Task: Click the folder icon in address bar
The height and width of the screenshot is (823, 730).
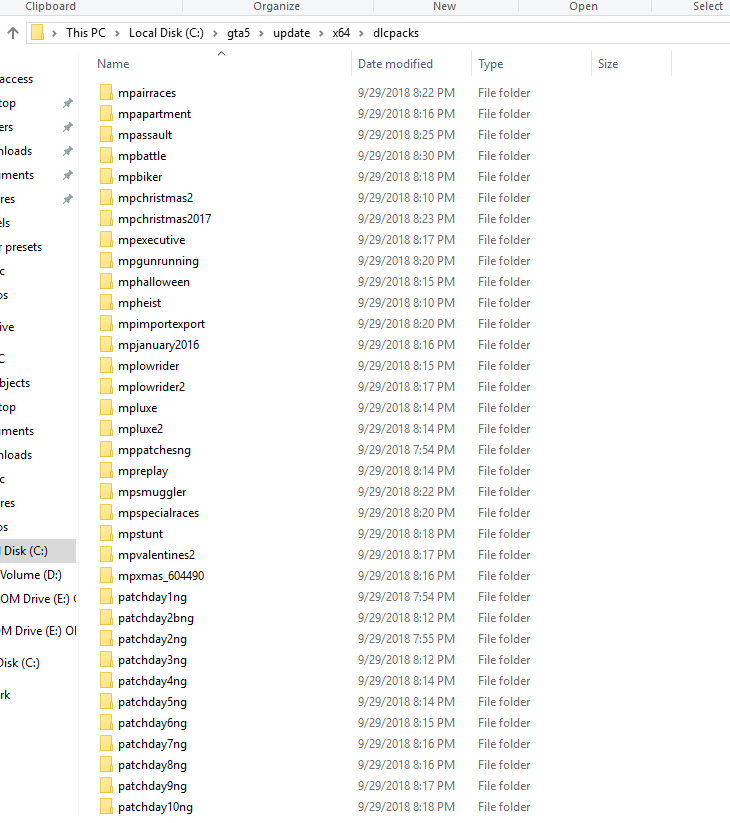Action: click(37, 33)
